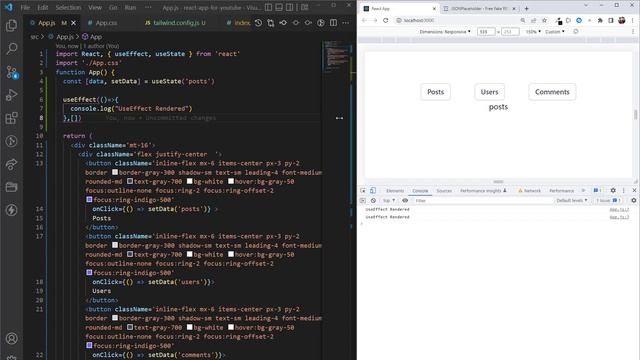Click the Comments button in the React page
Screen dimensions: 640x360
pyautogui.click(x=552, y=92)
